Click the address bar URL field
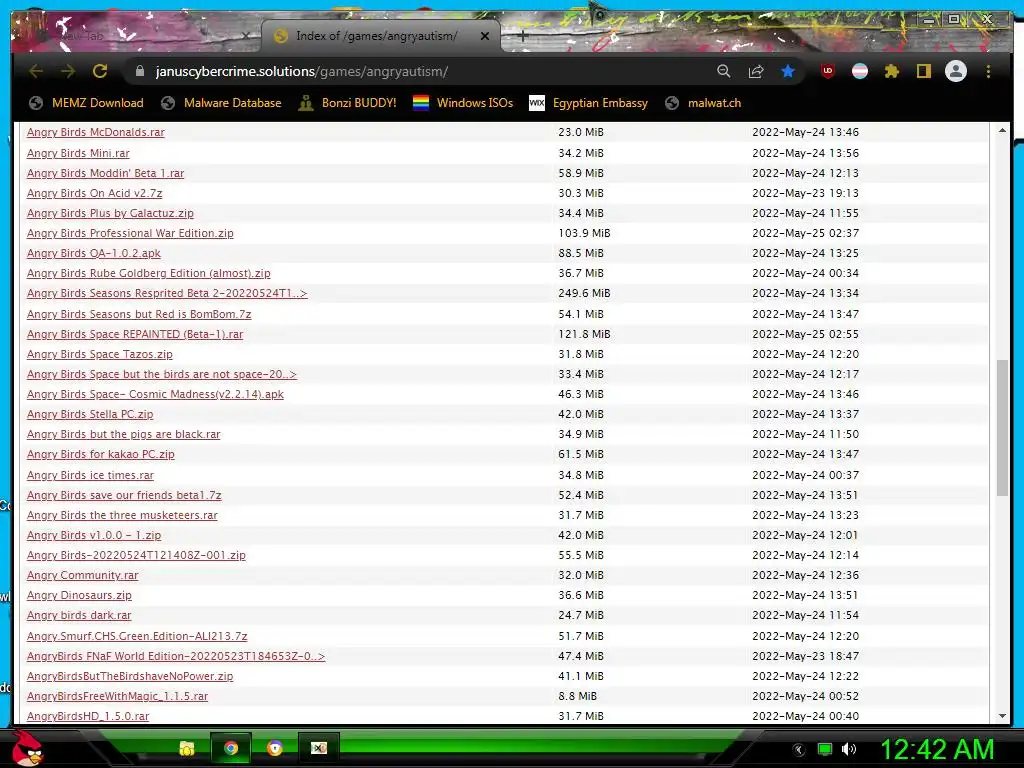 pos(418,71)
